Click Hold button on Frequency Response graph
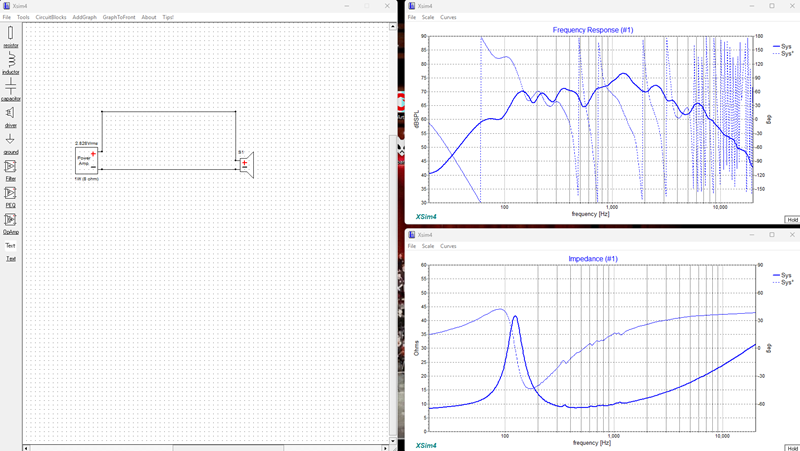The width and height of the screenshot is (800, 451). (792, 220)
